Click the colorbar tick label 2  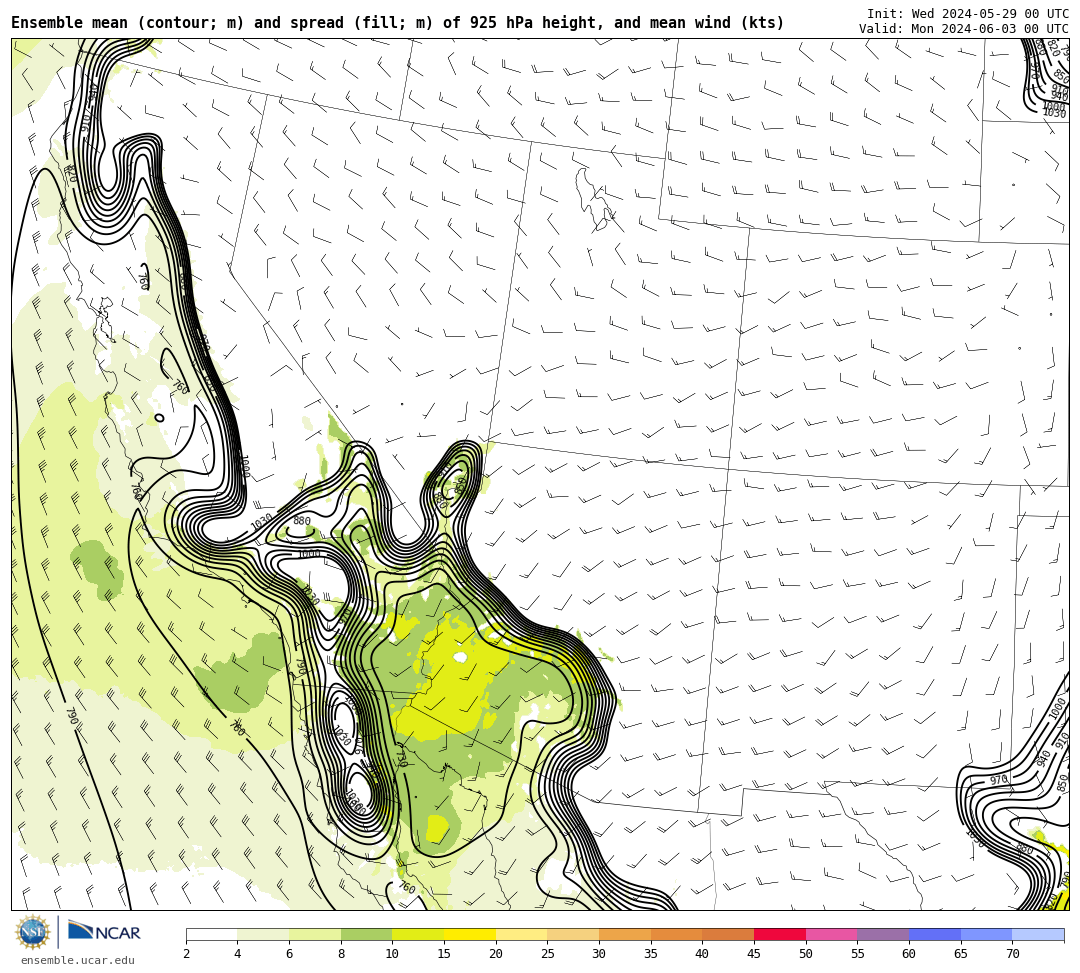click(186, 954)
